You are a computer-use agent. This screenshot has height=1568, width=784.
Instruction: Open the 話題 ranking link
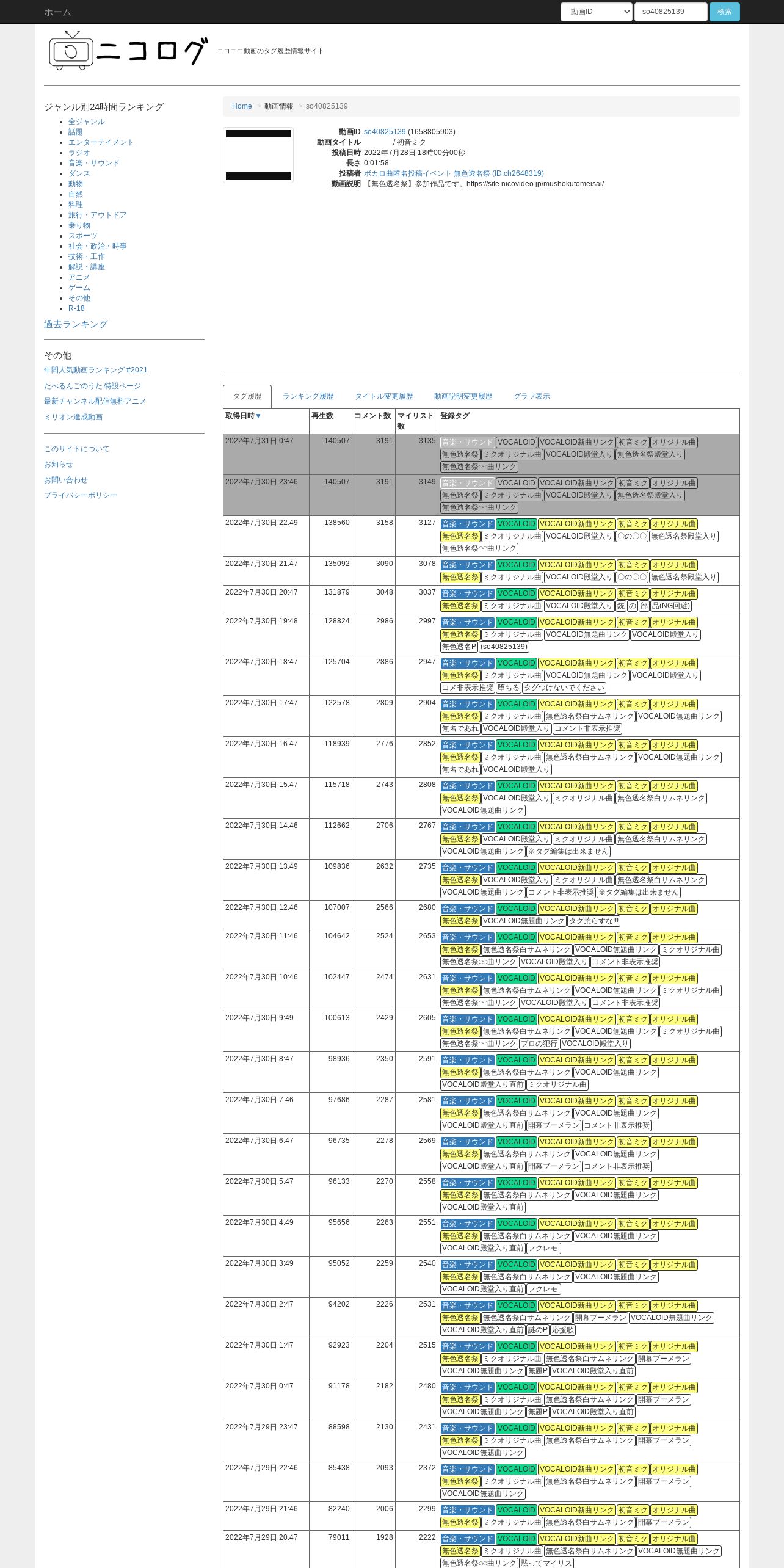pos(76,132)
